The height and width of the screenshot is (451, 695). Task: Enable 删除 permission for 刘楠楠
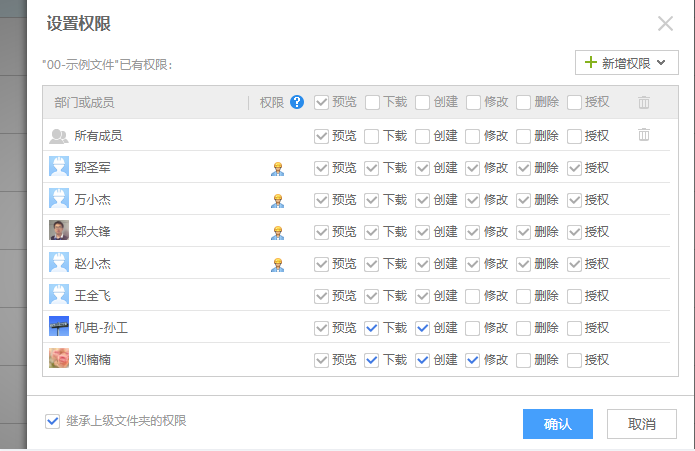[523, 360]
